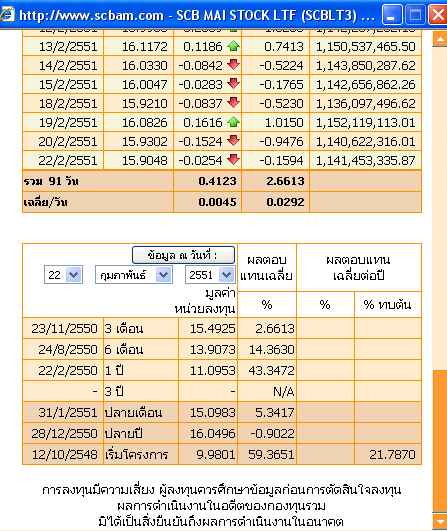Image resolution: width=447 pixels, height=531 pixels.
Task: Click the ปลายปี row label
Action: (124, 433)
